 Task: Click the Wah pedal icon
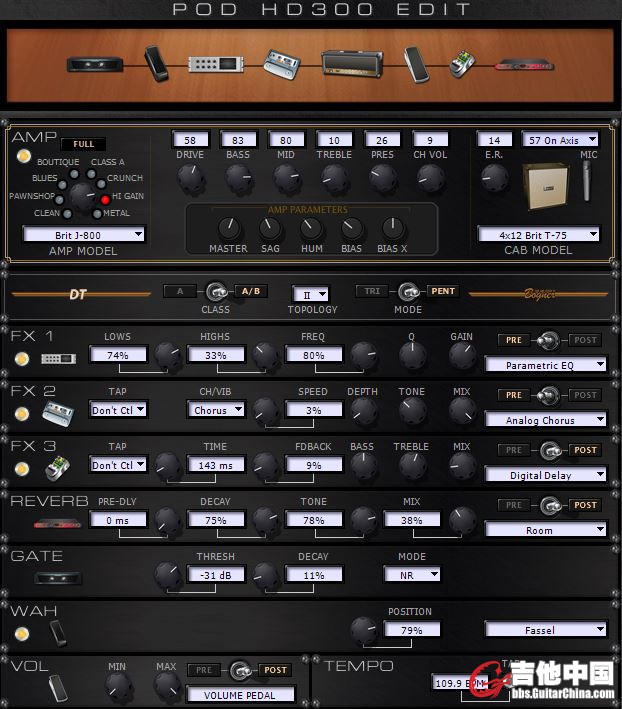point(58,633)
